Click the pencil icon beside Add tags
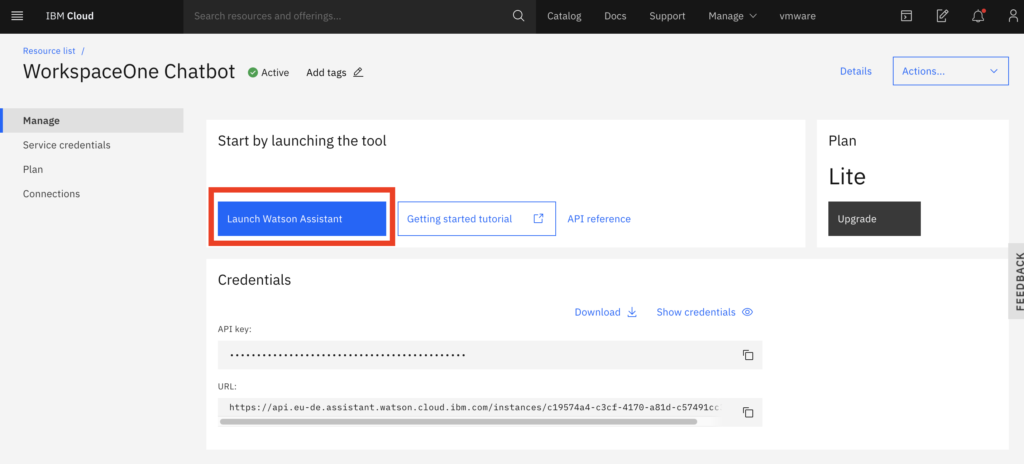This screenshot has width=1024, height=464. (358, 73)
